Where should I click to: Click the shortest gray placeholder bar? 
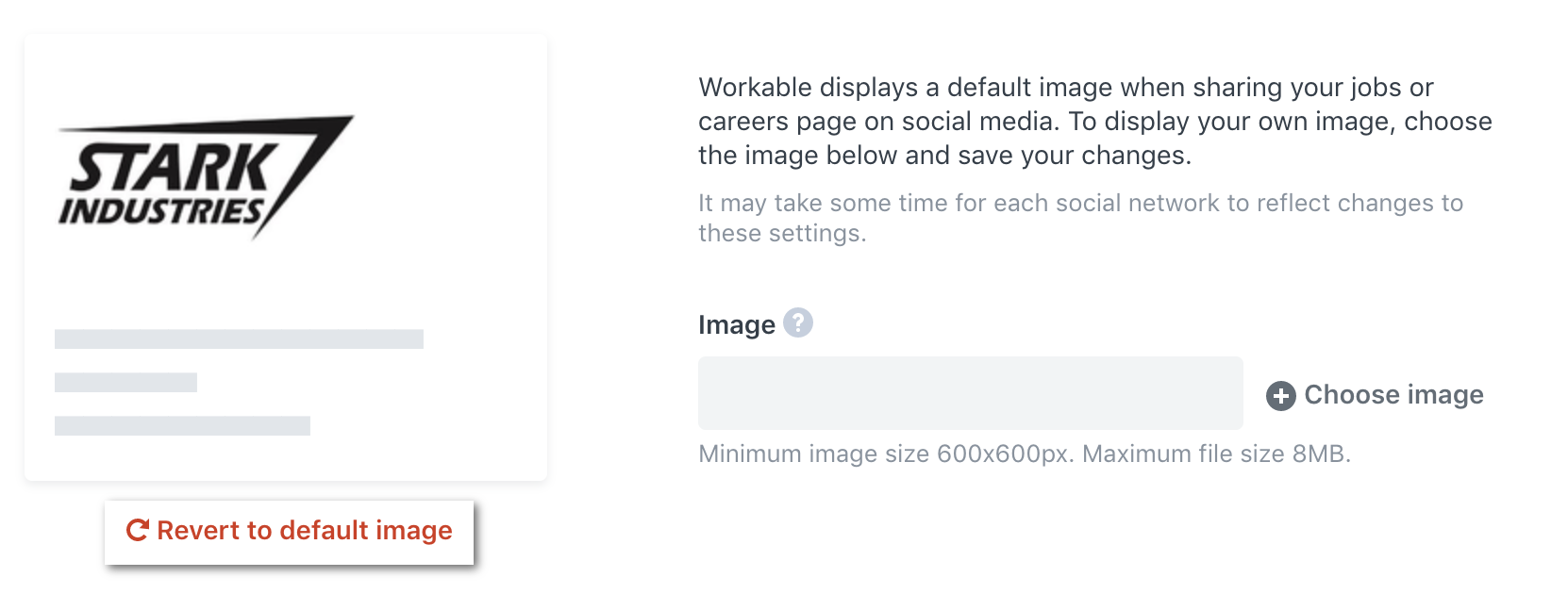click(x=125, y=383)
